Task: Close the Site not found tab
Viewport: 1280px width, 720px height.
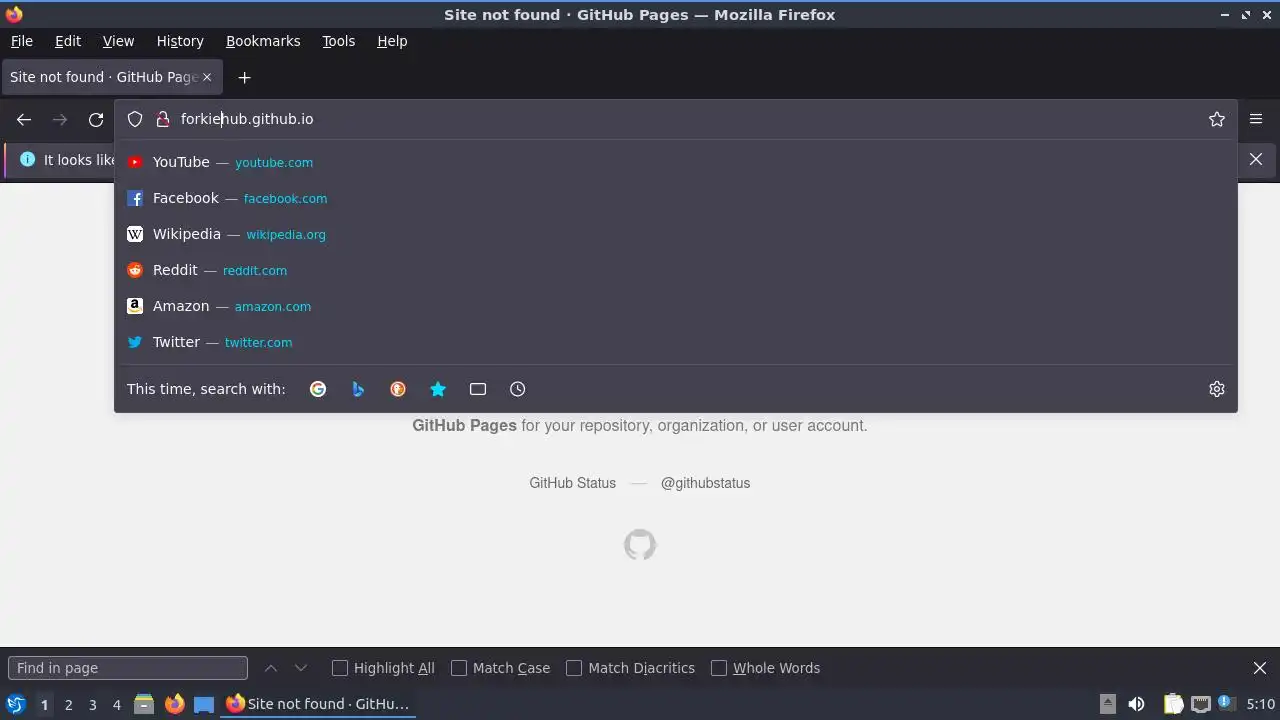Action: point(207,77)
